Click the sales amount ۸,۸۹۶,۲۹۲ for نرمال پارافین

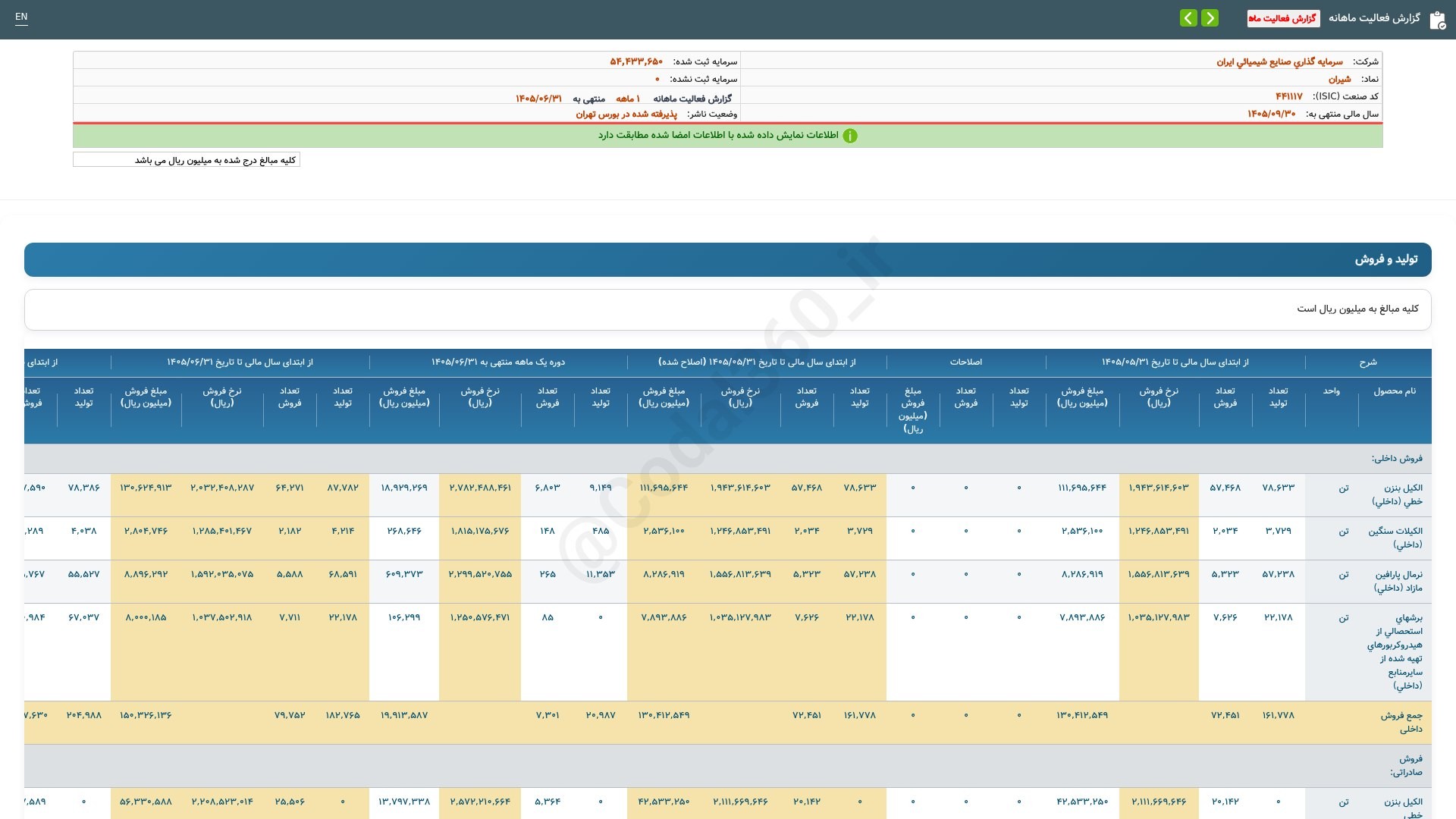(146, 574)
